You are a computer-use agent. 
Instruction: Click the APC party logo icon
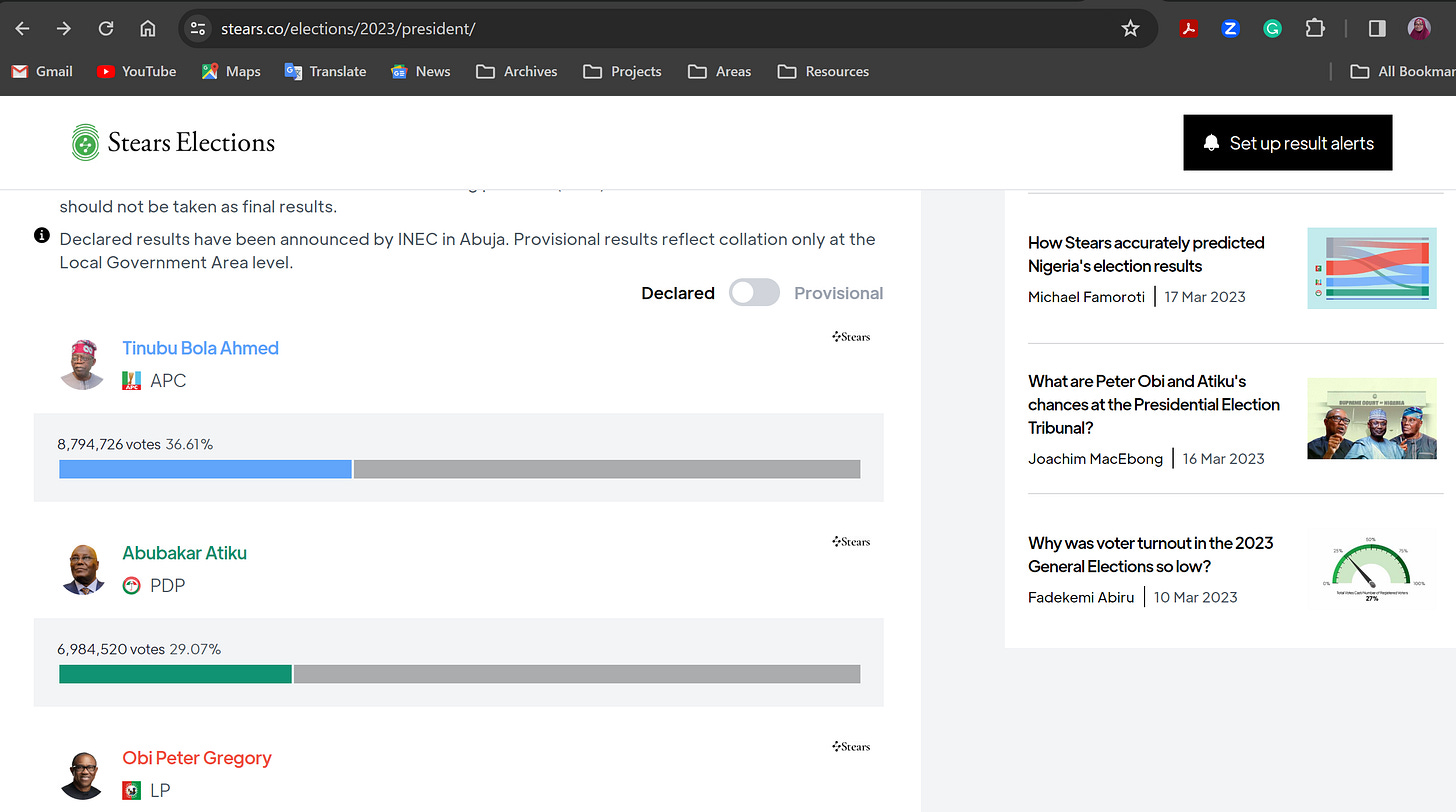click(x=131, y=380)
